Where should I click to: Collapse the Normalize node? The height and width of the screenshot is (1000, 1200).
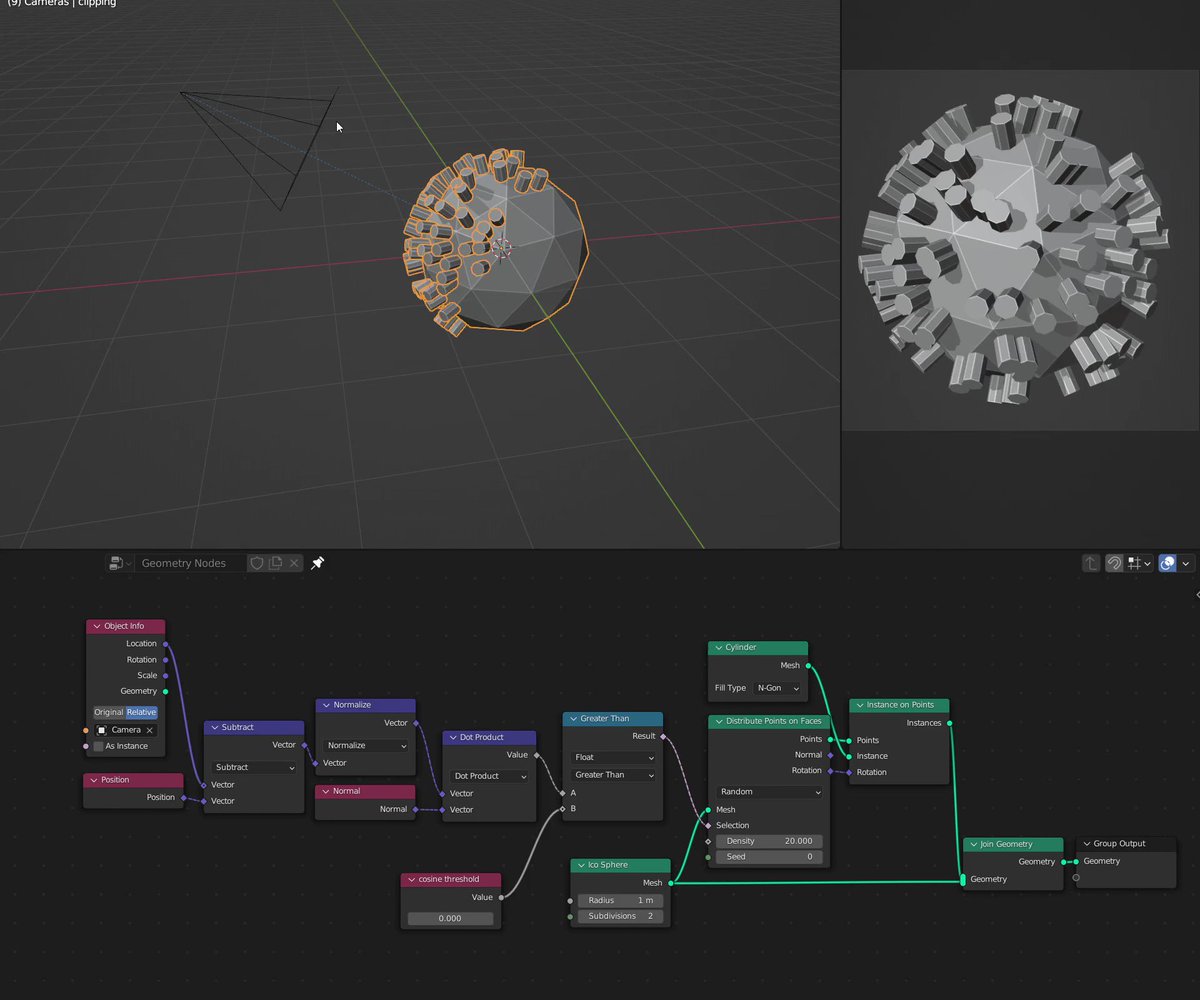pos(326,705)
